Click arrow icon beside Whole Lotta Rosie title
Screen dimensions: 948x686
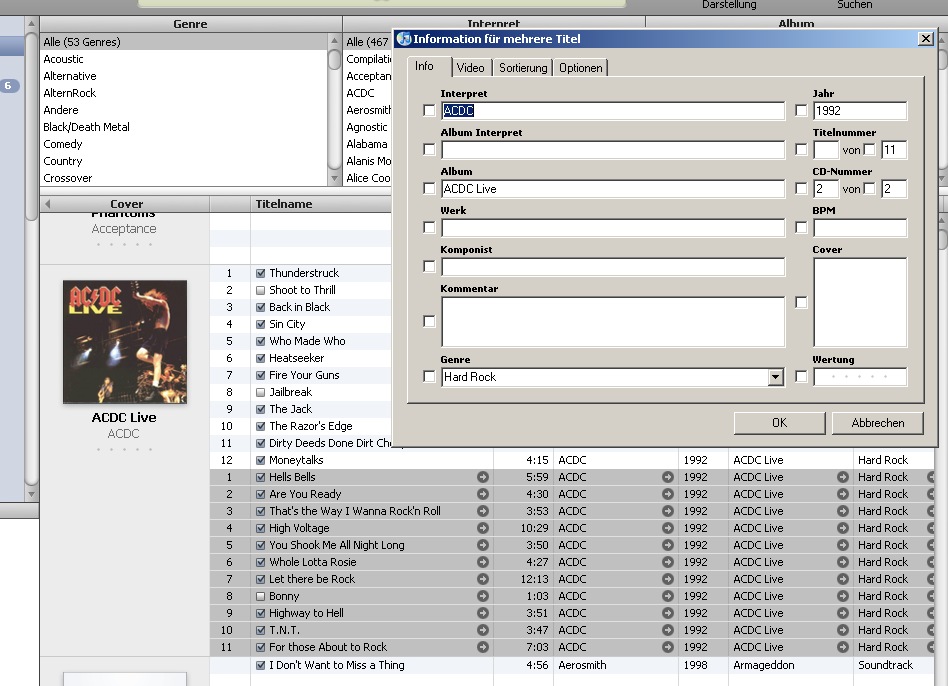coord(482,561)
